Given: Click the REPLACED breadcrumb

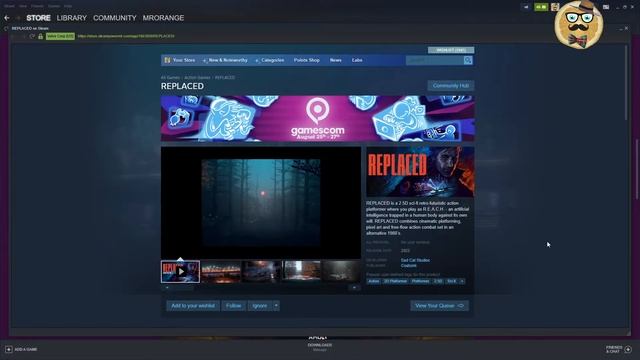Looking at the screenshot, I should 225,78.
